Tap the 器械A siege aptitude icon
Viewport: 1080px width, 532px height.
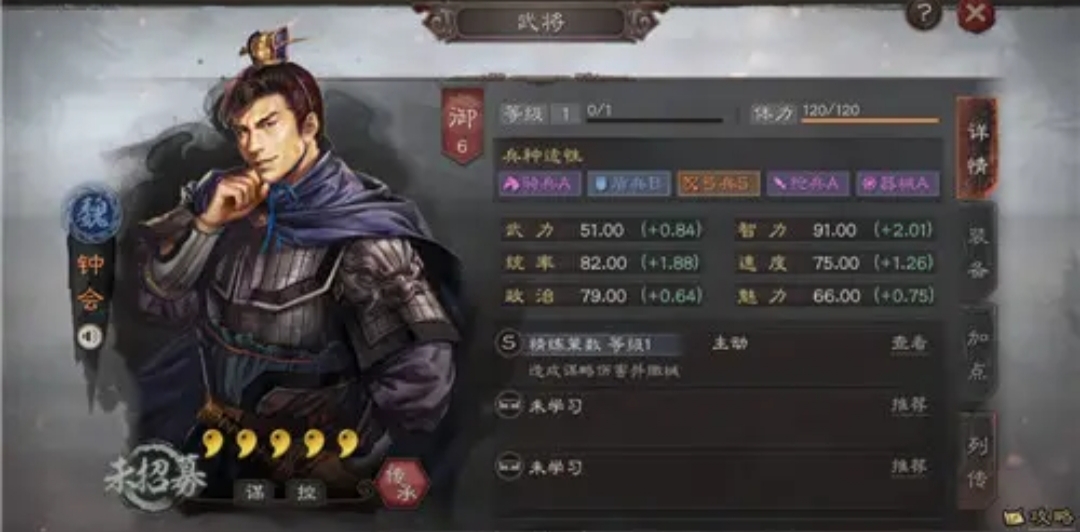click(897, 184)
